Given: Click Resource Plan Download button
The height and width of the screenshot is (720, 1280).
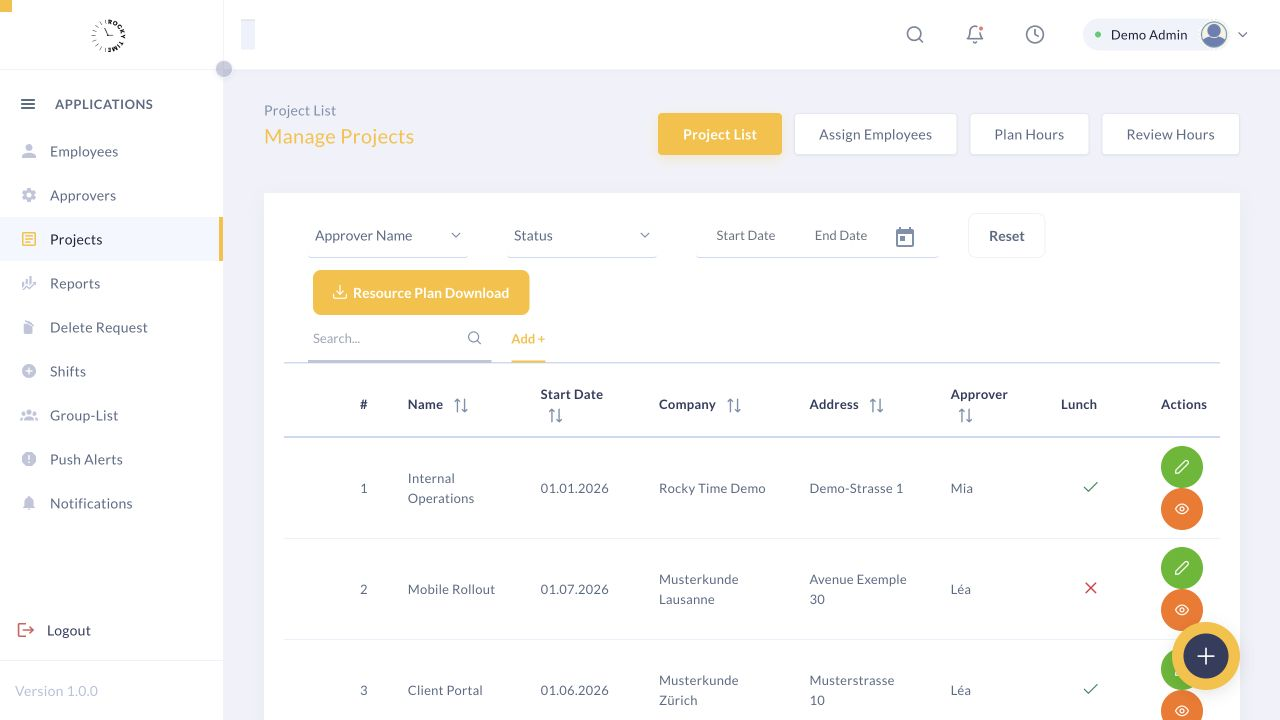Looking at the screenshot, I should tap(421, 292).
